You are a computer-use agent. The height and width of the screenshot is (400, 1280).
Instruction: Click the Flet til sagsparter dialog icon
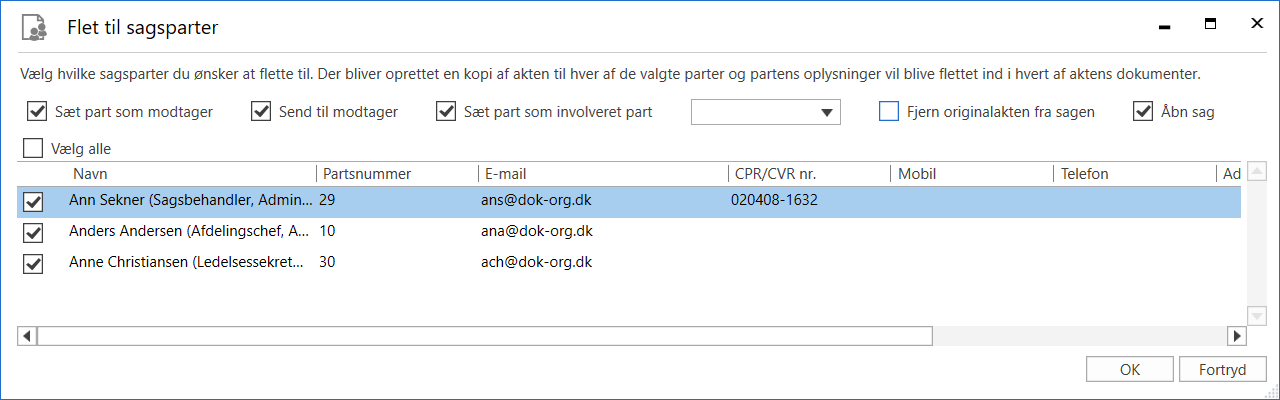pos(36,28)
